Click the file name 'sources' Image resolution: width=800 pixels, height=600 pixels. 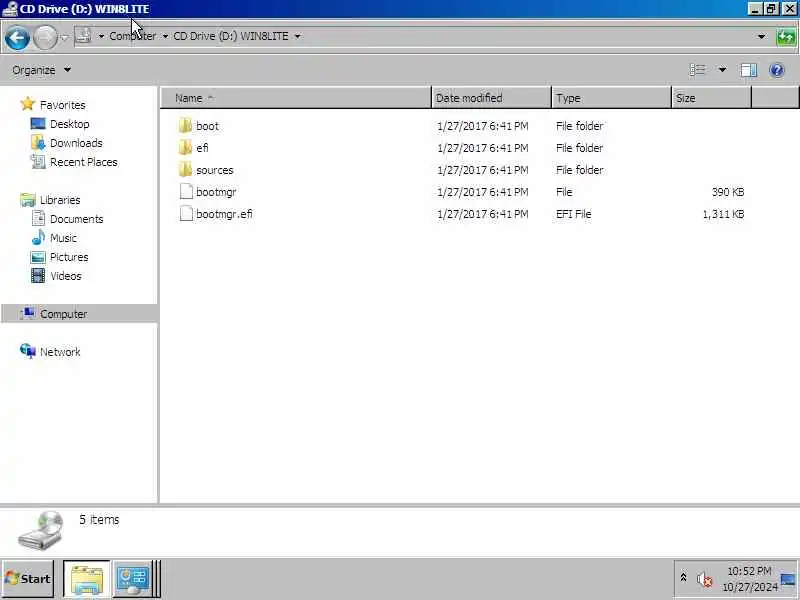point(215,170)
